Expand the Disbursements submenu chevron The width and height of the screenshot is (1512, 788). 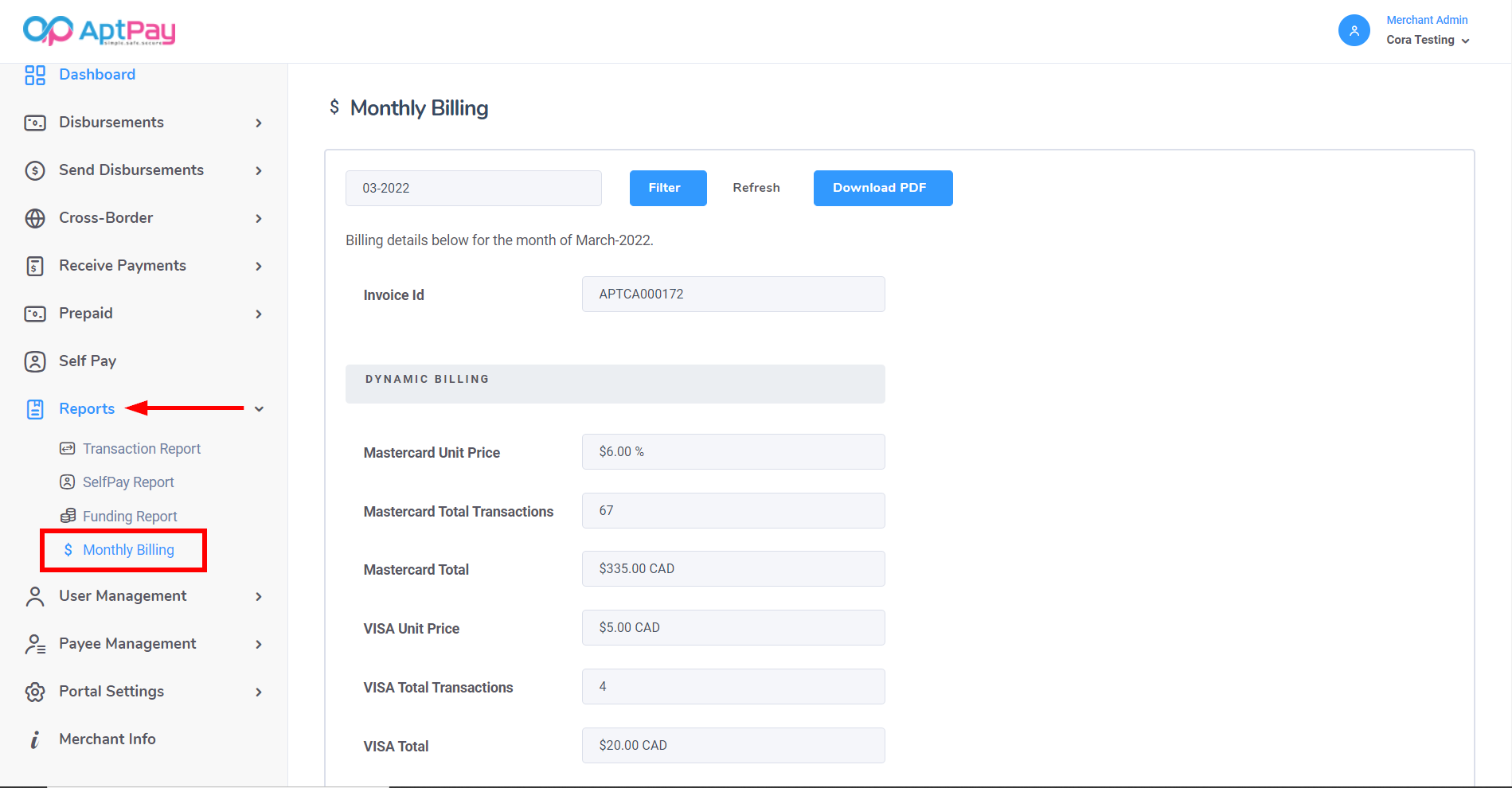coord(259,123)
